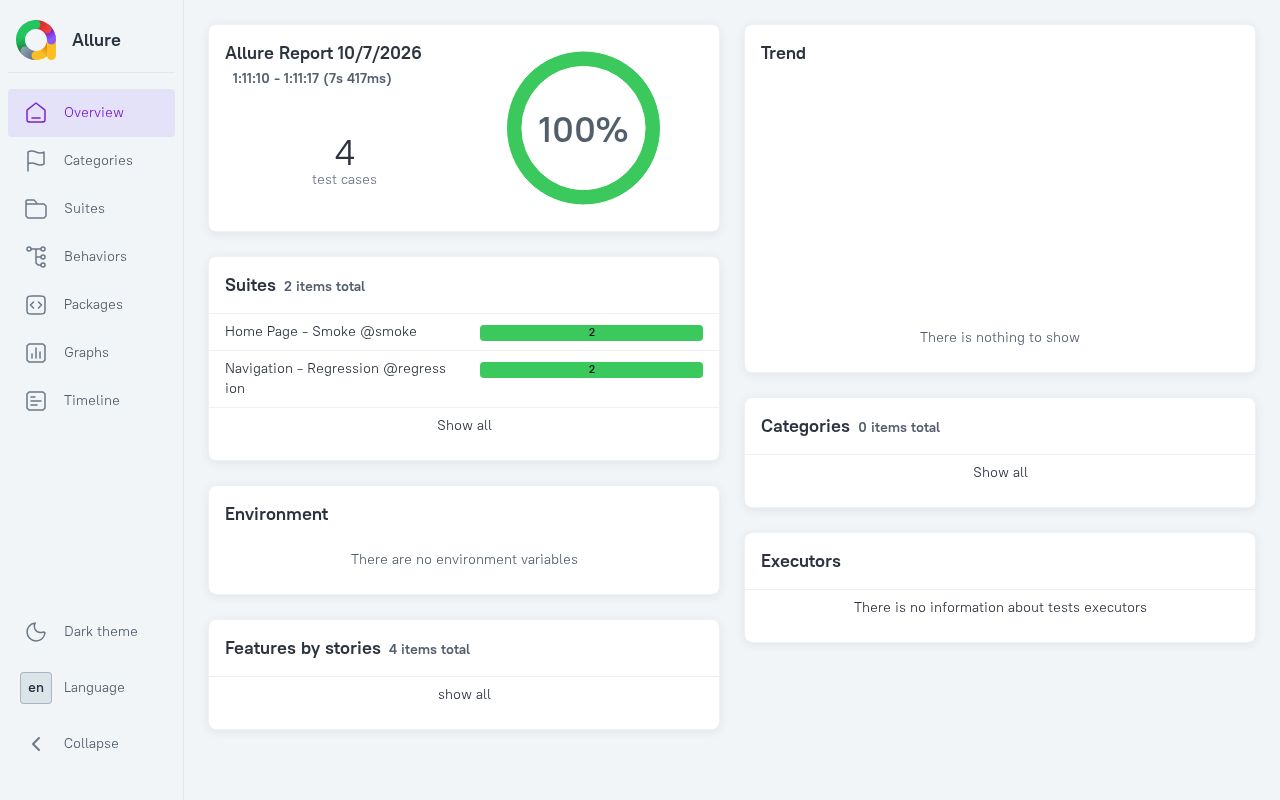Viewport: 1280px width, 800px height.
Task: Click the Packages code icon
Action: pos(36,305)
